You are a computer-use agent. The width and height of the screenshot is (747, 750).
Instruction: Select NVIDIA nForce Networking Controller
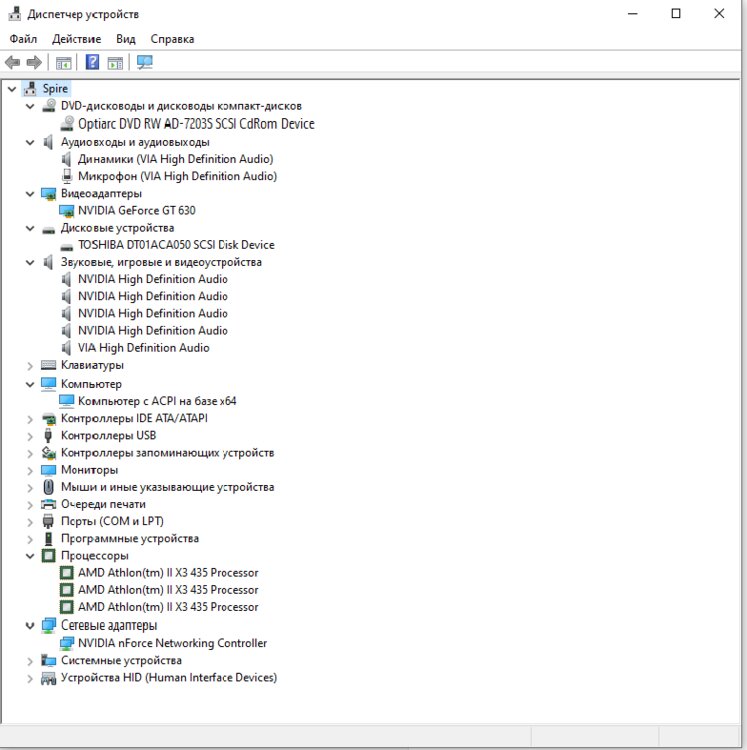click(x=172, y=644)
